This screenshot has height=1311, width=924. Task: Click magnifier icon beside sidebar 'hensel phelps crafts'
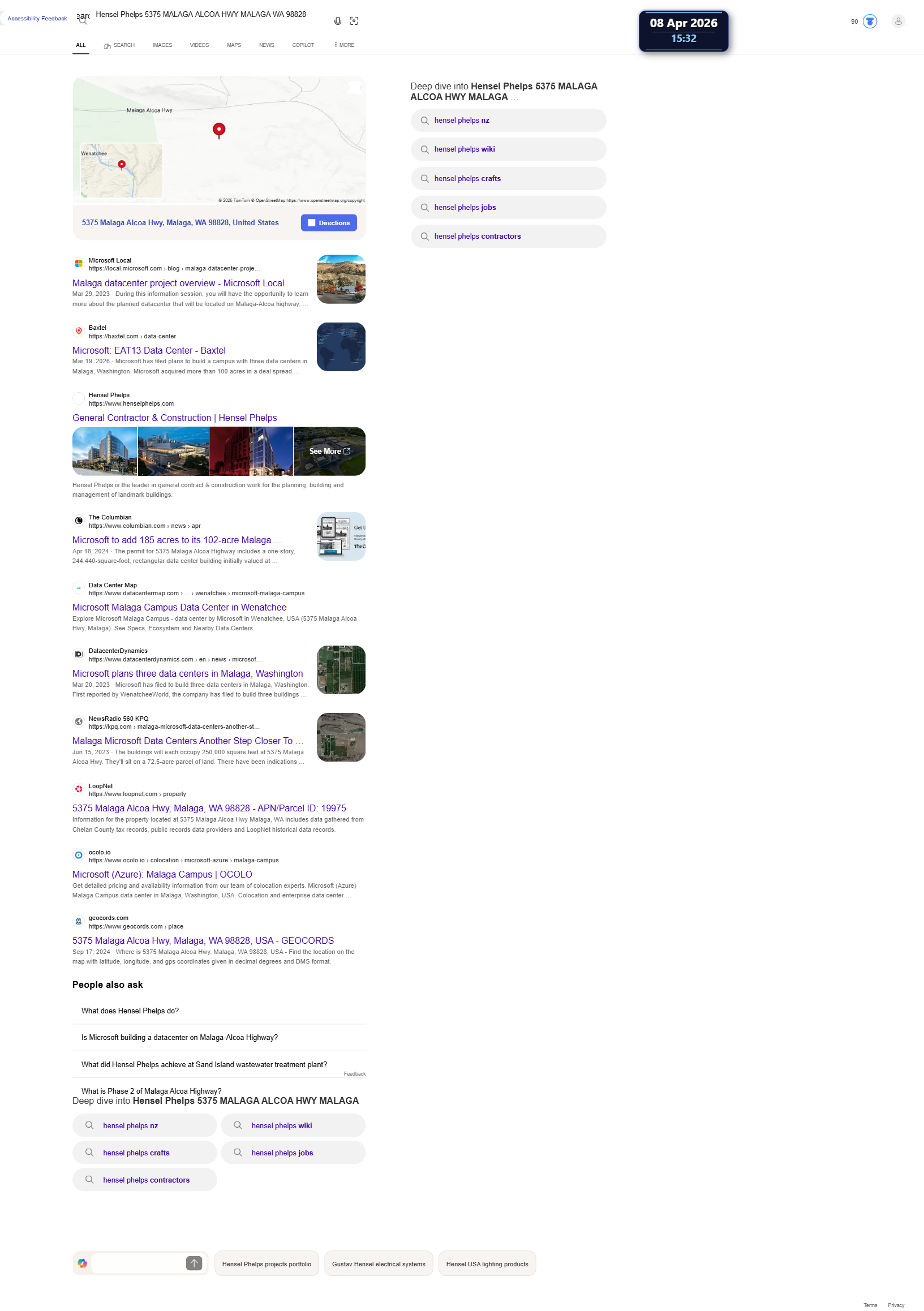[x=424, y=179]
